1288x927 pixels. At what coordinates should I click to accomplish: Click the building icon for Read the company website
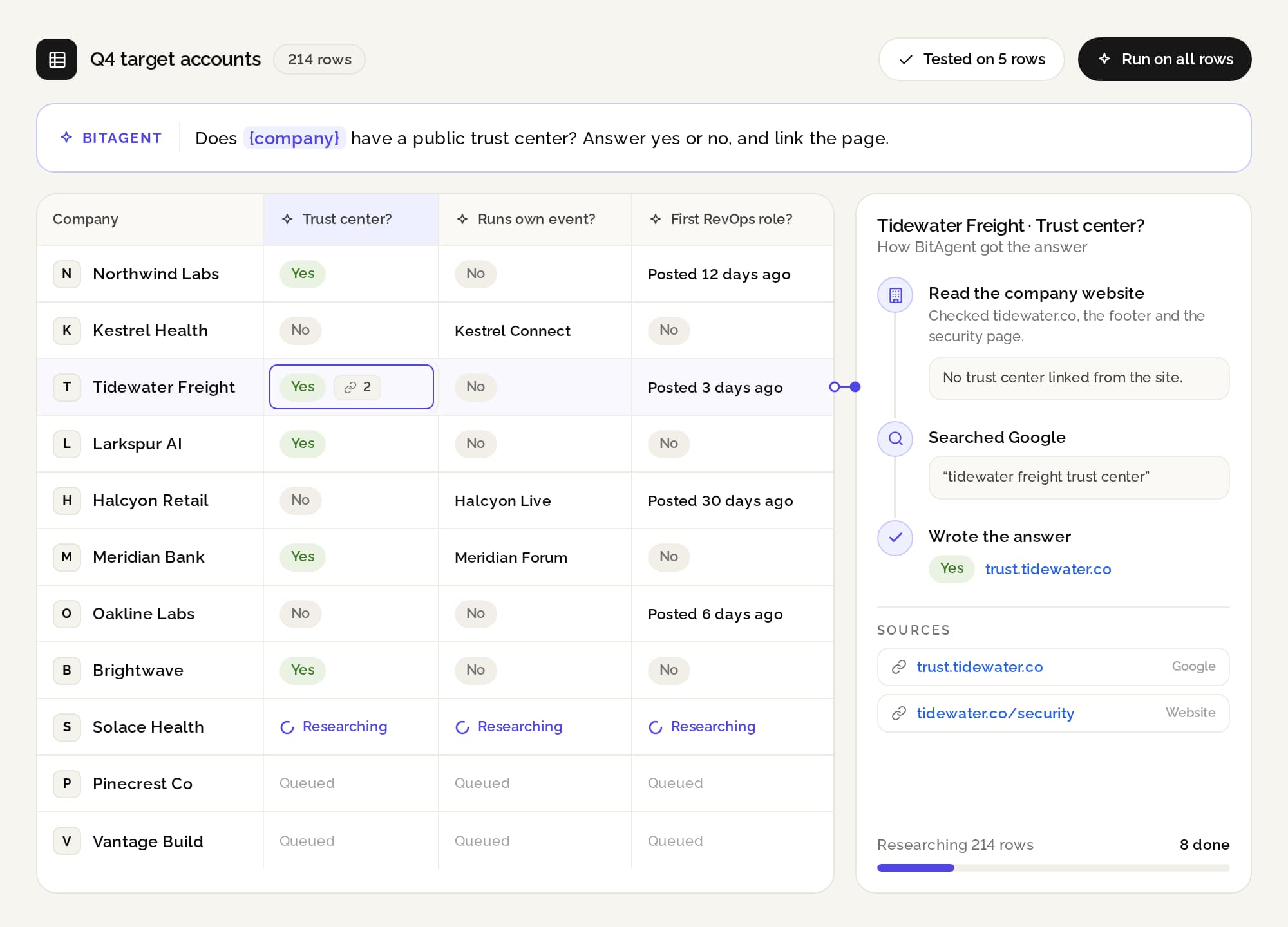pyautogui.click(x=895, y=295)
